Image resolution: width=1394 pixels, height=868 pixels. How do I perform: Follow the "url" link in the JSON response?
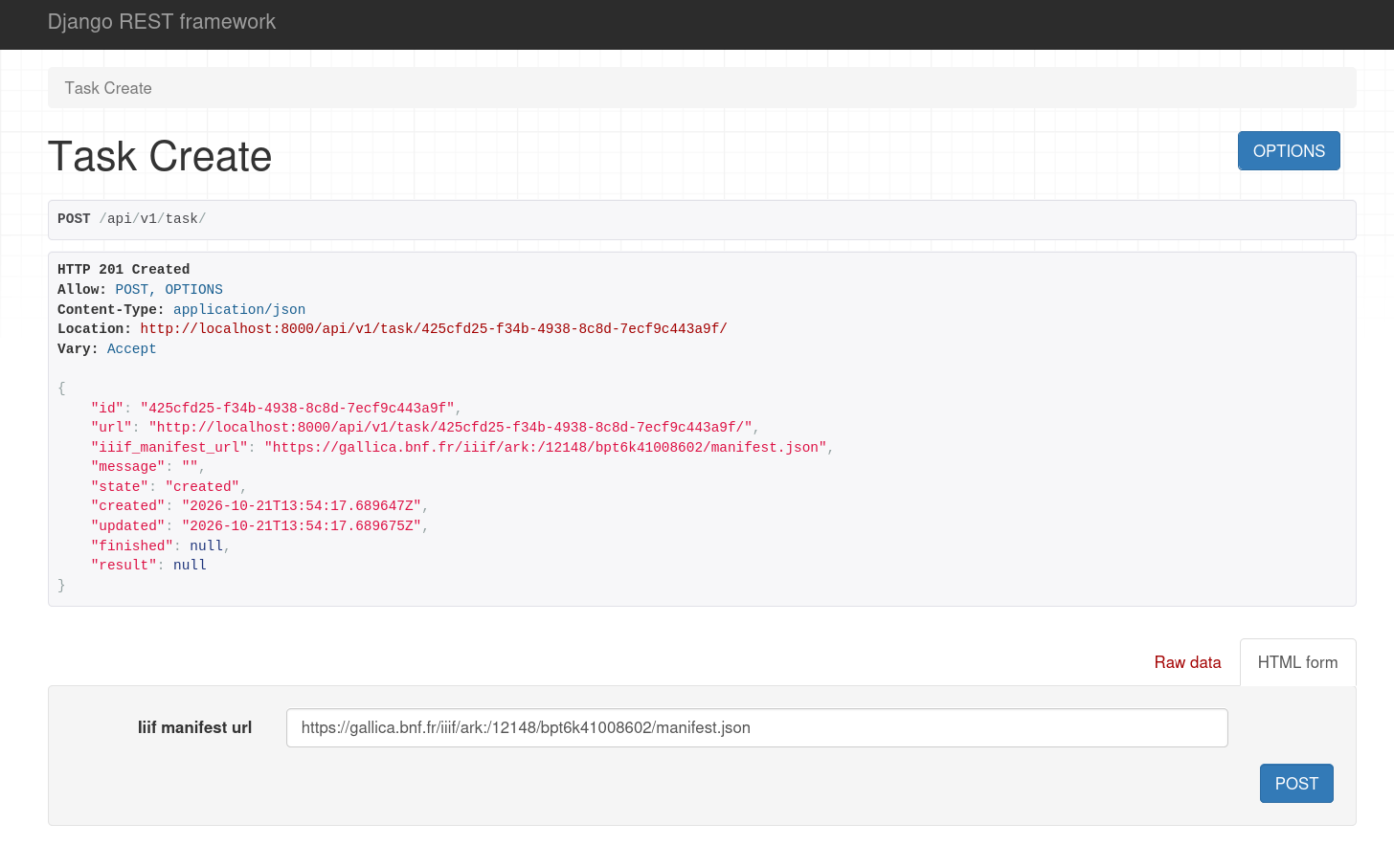(x=450, y=427)
